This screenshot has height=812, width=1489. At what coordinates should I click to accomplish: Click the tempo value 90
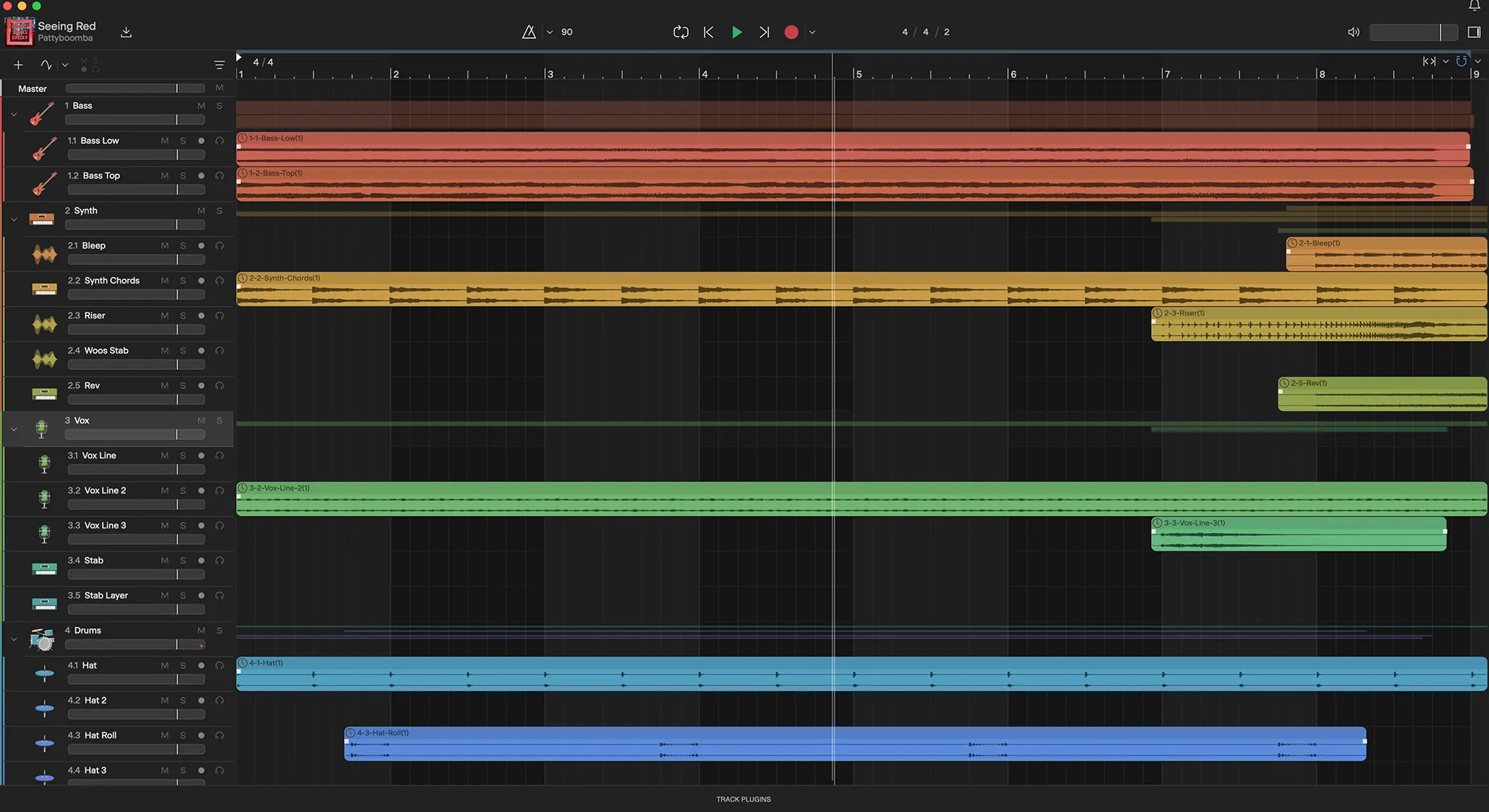point(567,32)
